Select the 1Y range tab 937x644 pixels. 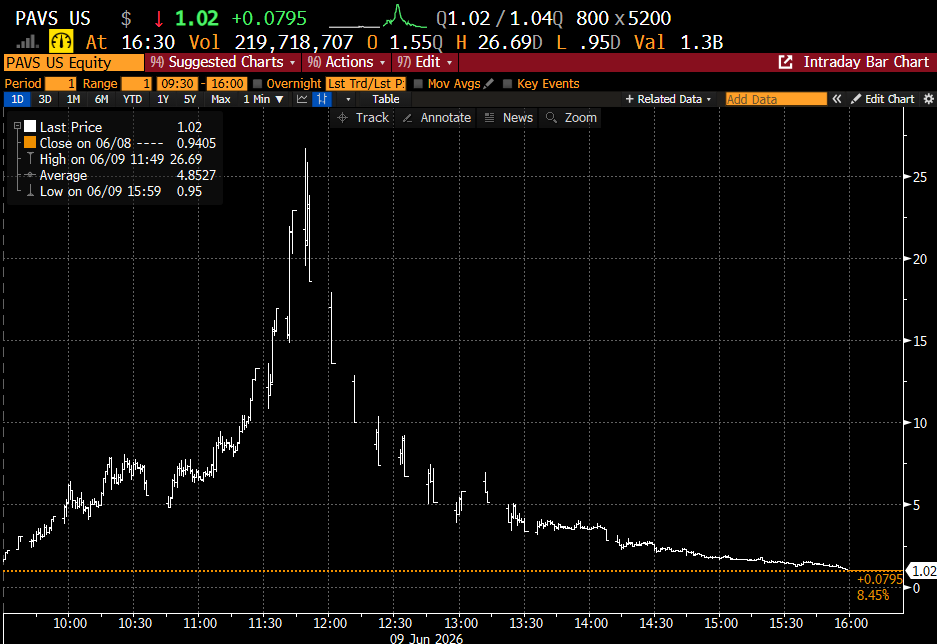click(163, 99)
